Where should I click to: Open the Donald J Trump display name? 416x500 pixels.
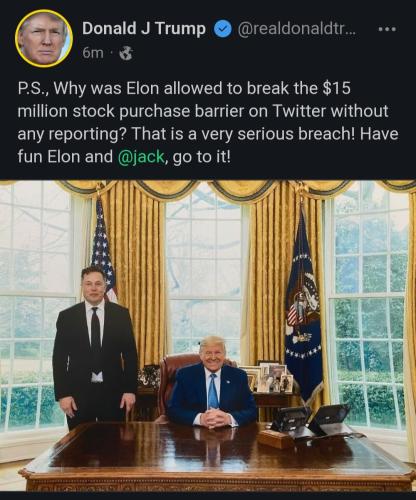point(144,29)
